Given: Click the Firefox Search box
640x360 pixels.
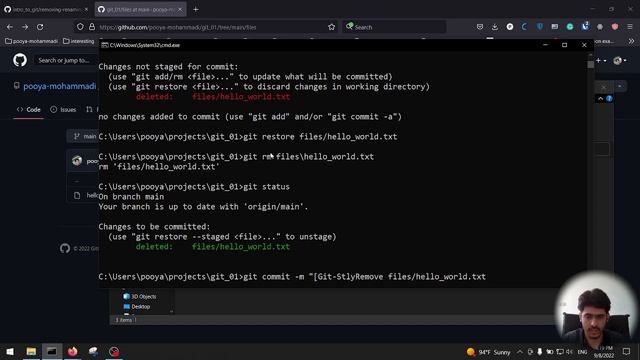Looking at the screenshot, I should [394, 27].
